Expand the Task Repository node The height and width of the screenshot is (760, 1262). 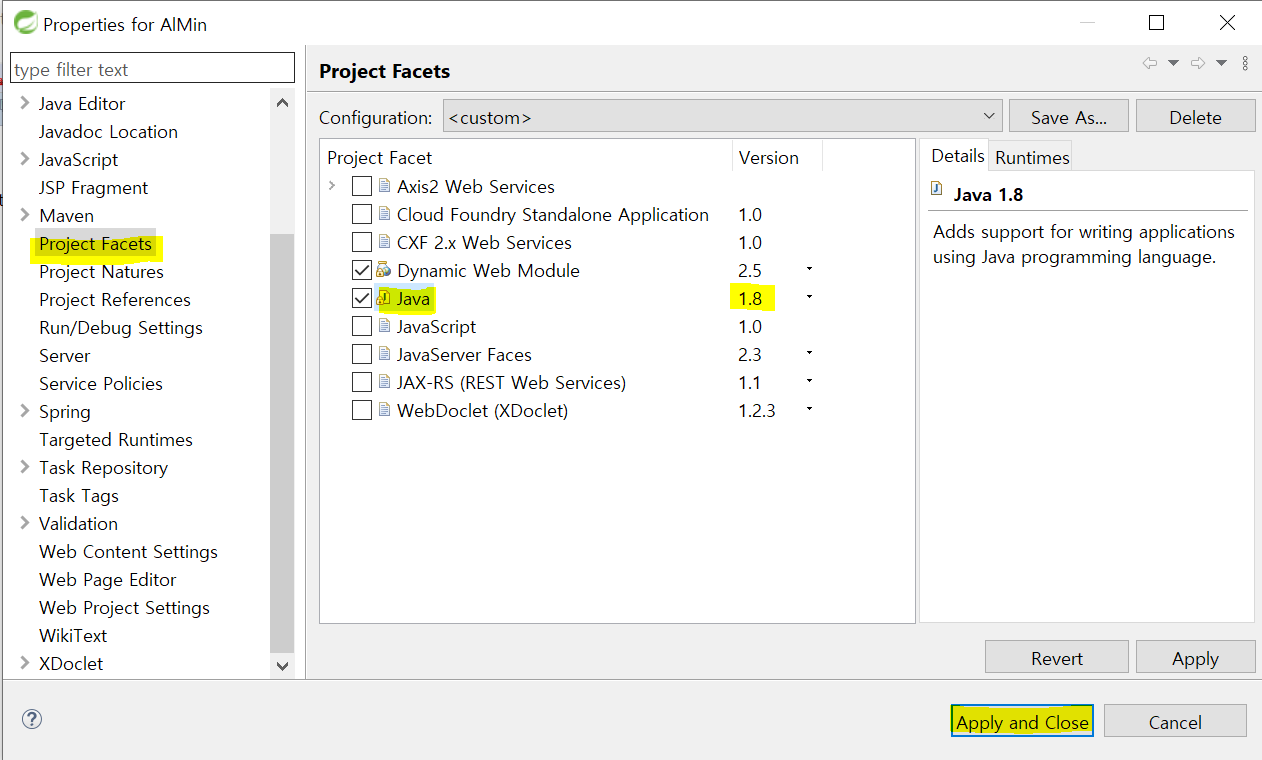pos(25,467)
